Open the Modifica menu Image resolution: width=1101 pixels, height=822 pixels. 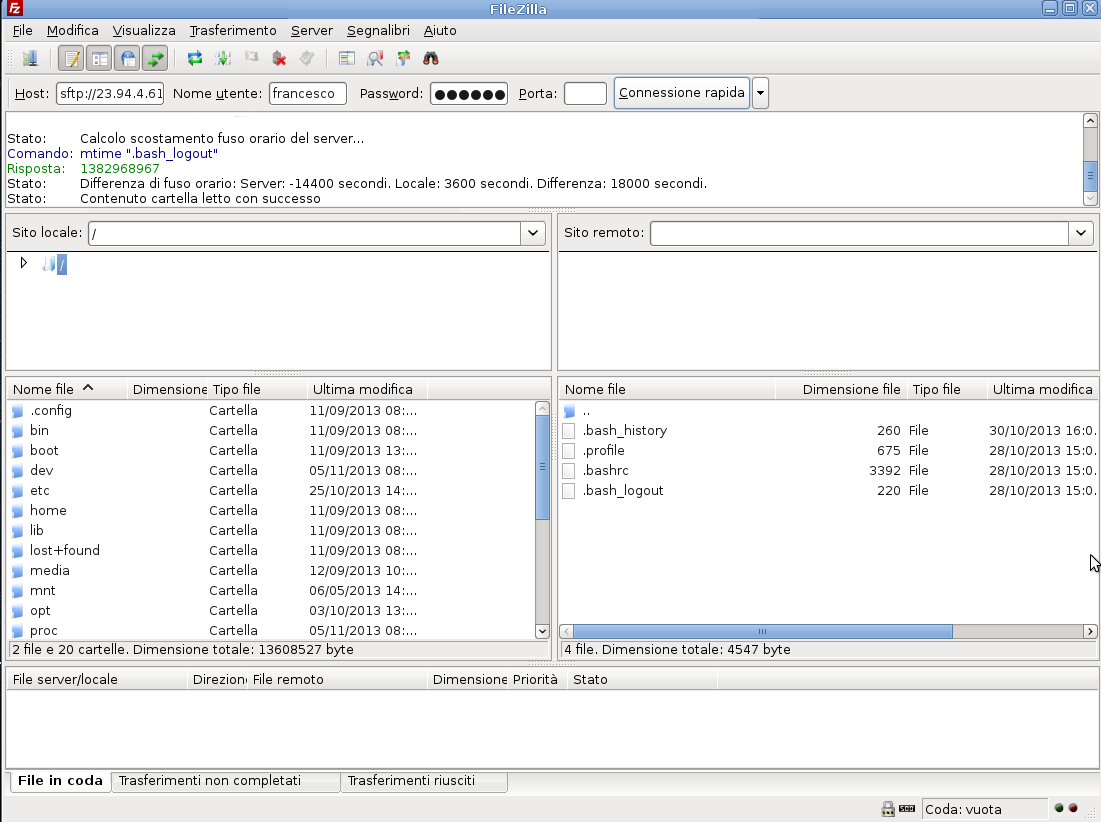[x=72, y=30]
